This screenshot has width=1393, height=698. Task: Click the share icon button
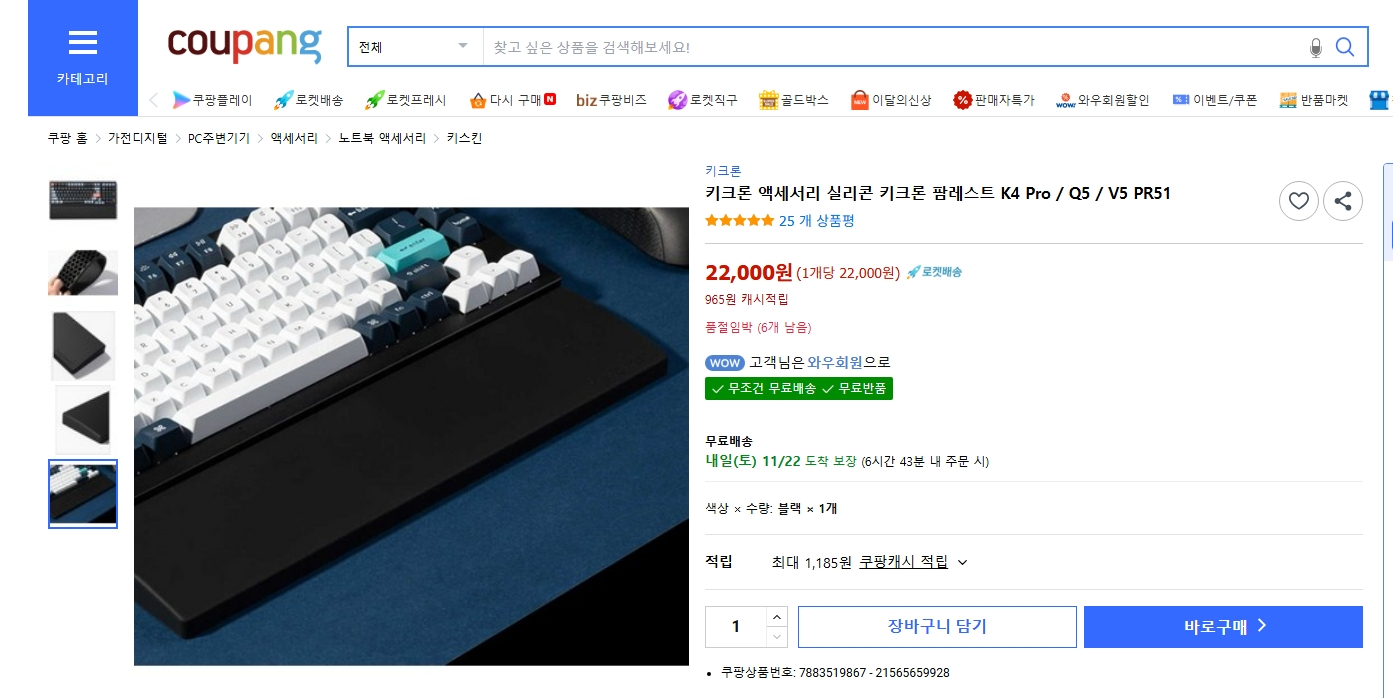pos(1342,201)
